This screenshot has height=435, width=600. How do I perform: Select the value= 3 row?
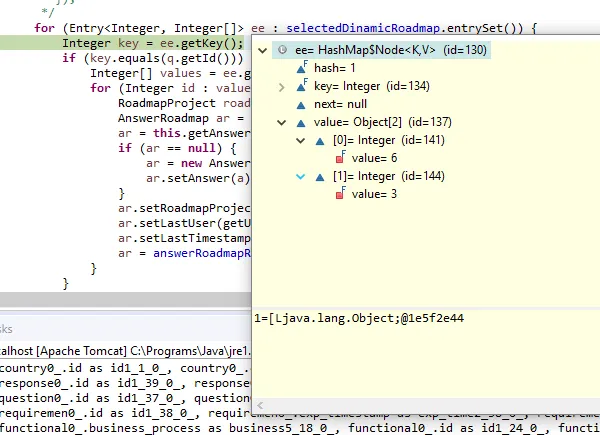tap(374, 194)
